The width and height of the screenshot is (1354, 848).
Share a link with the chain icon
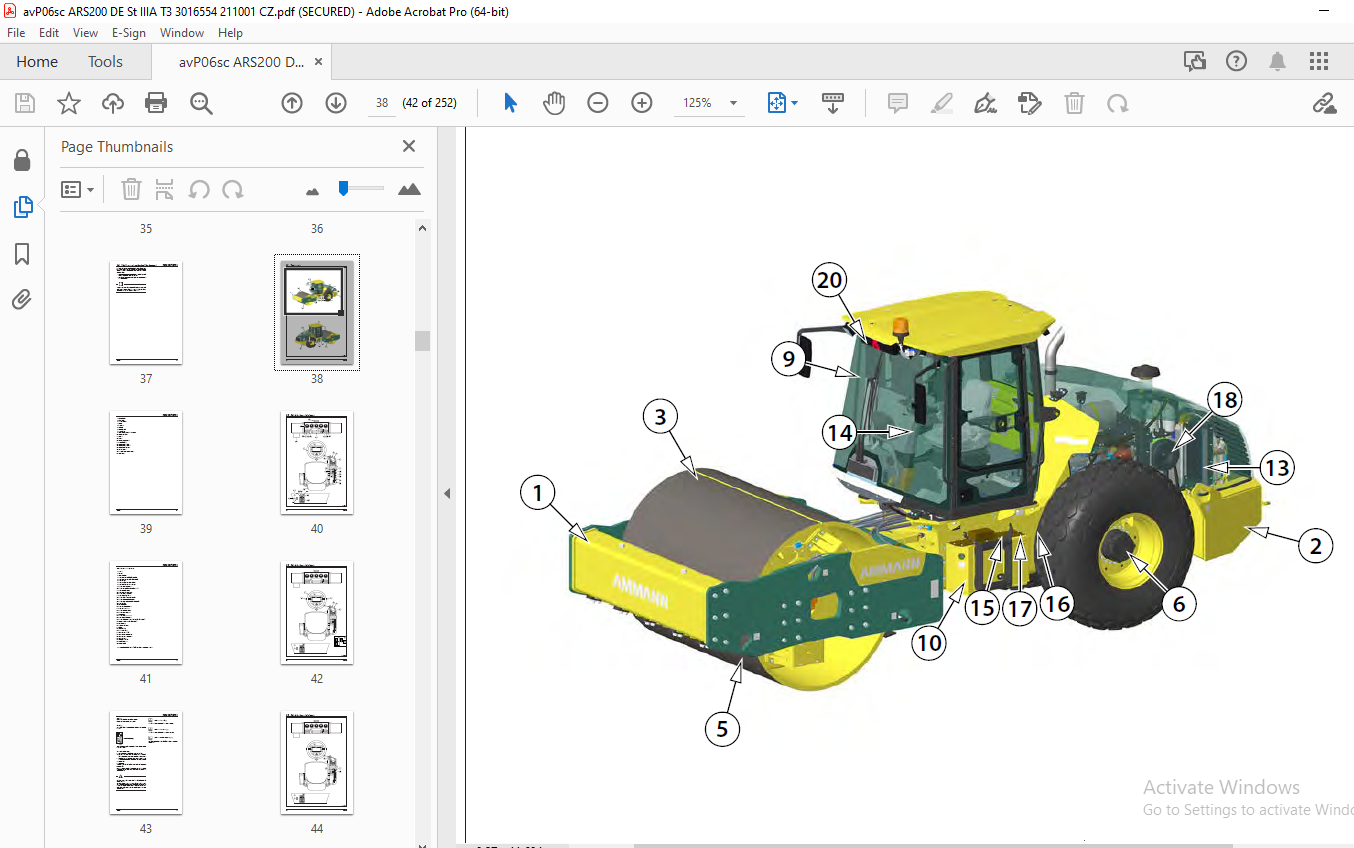tap(1325, 103)
